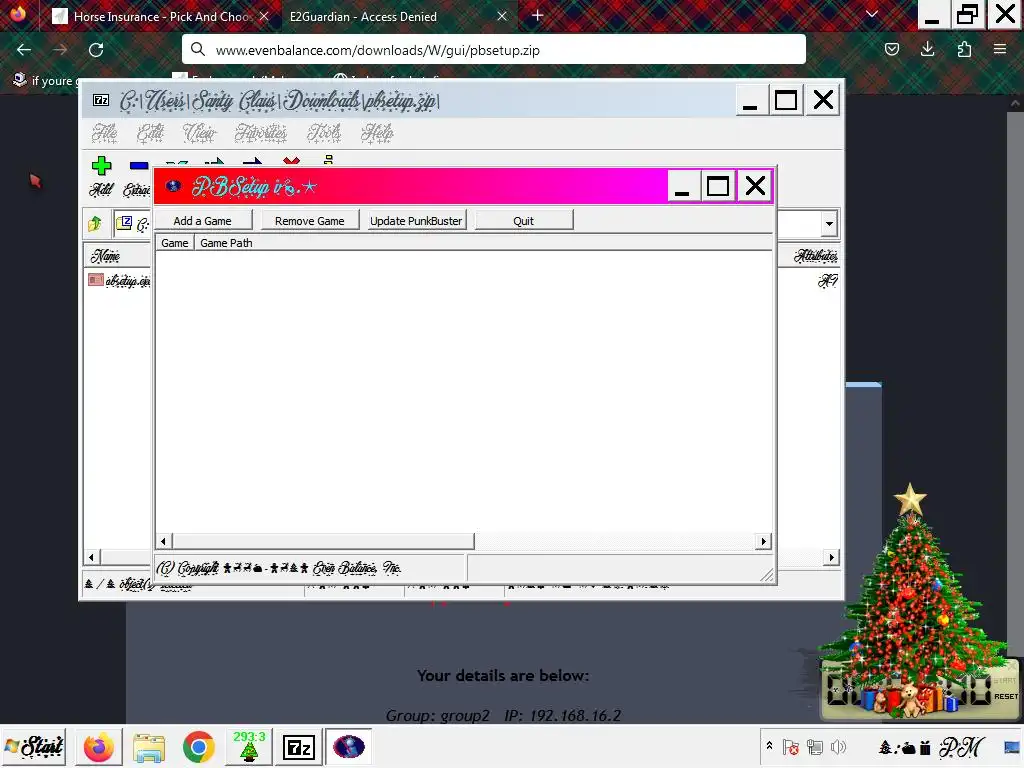
Task: Click the 7-Zip taskbar button
Action: pyautogui.click(x=298, y=747)
